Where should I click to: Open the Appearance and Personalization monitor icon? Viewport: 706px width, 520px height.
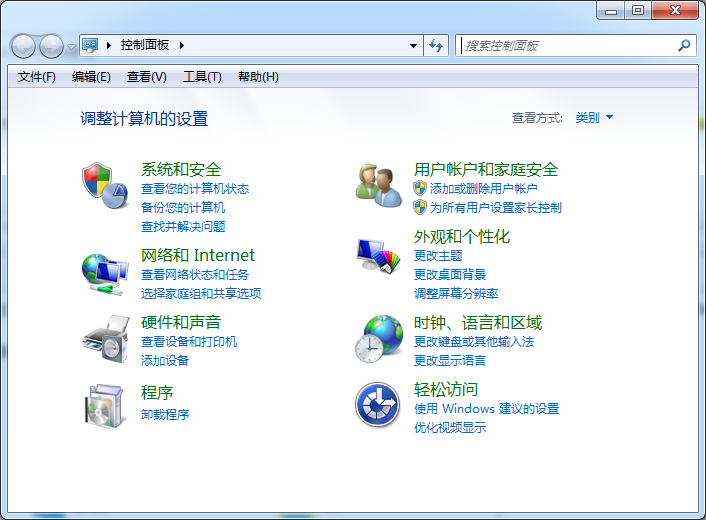(378, 257)
